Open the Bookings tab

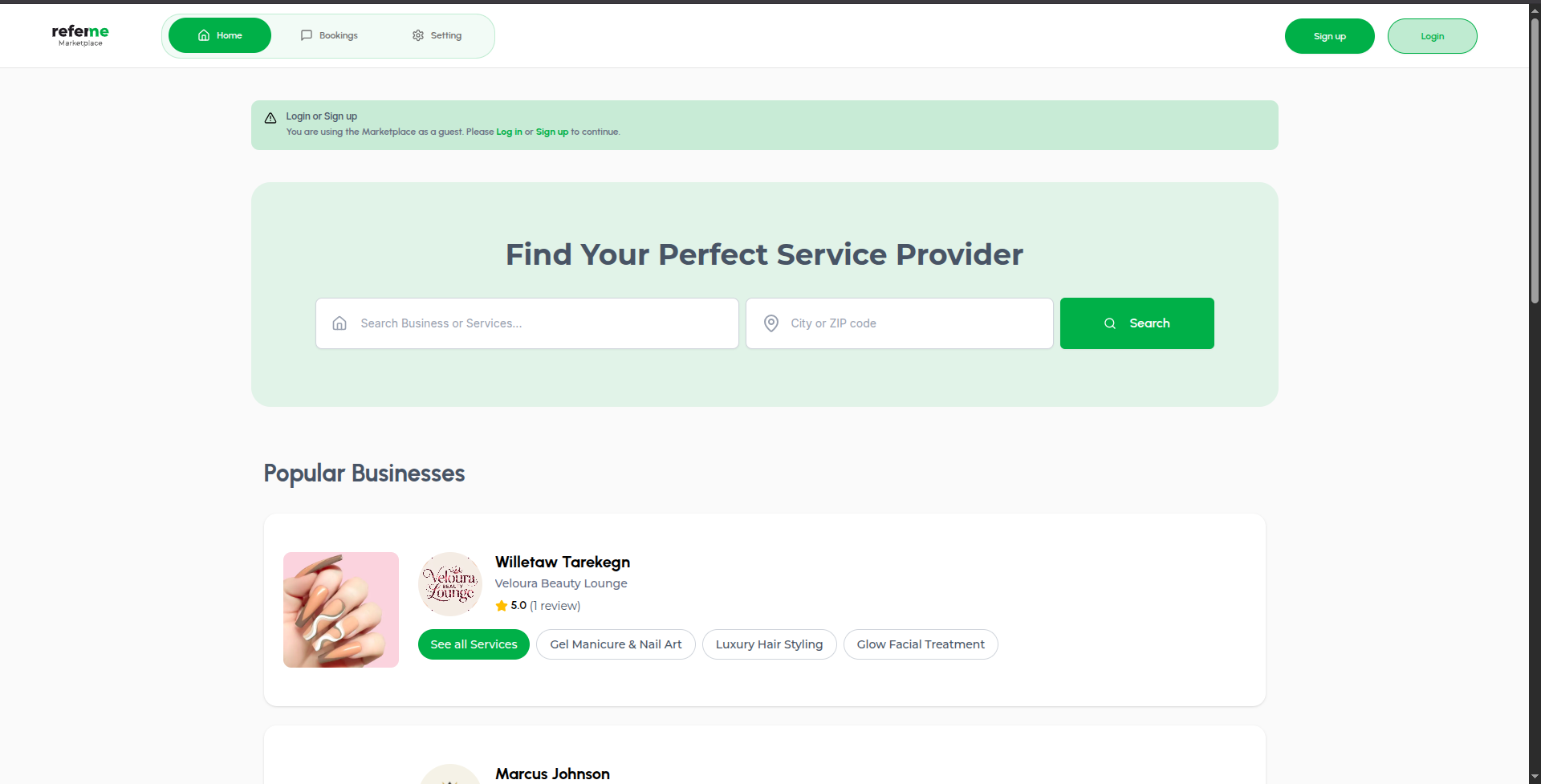click(329, 35)
